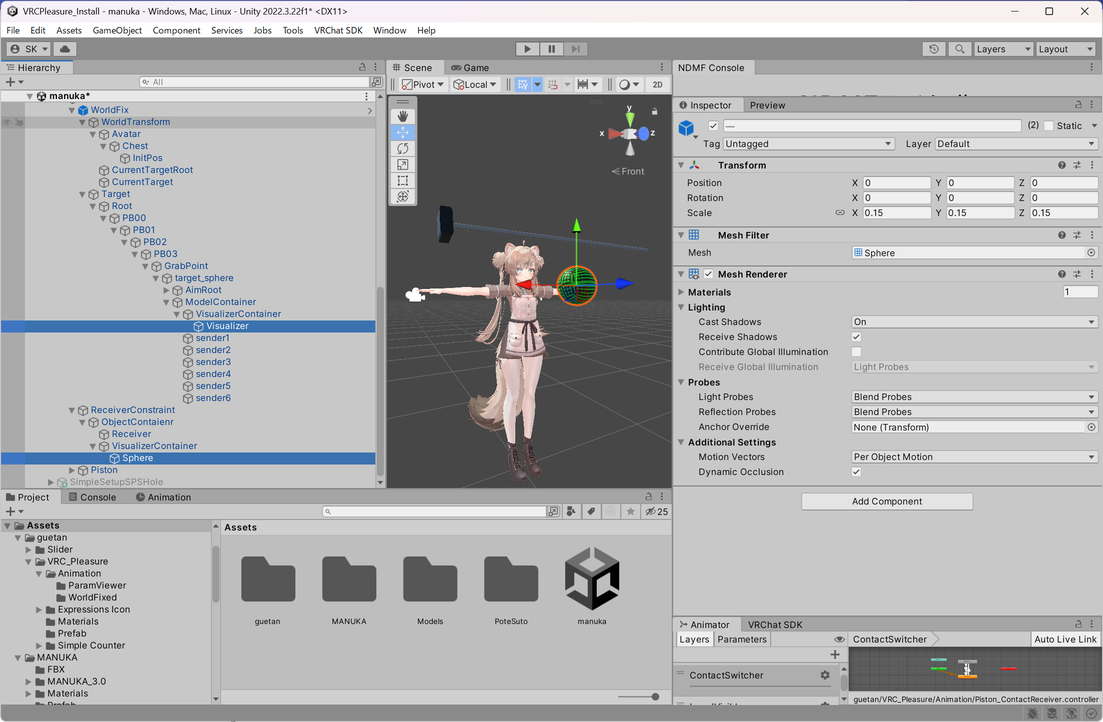Select the Rotate tool in Scene toolbar
The height and width of the screenshot is (722, 1103).
point(403,148)
